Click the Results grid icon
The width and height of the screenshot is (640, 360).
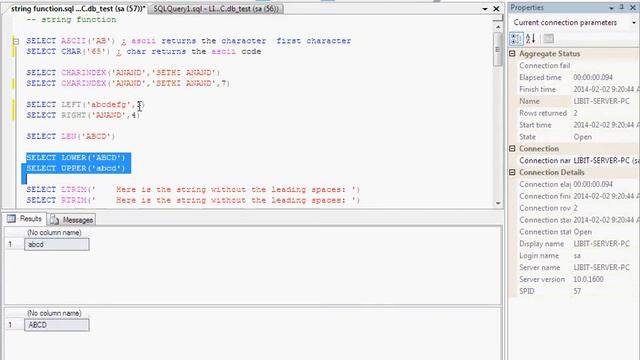[x=11, y=219]
